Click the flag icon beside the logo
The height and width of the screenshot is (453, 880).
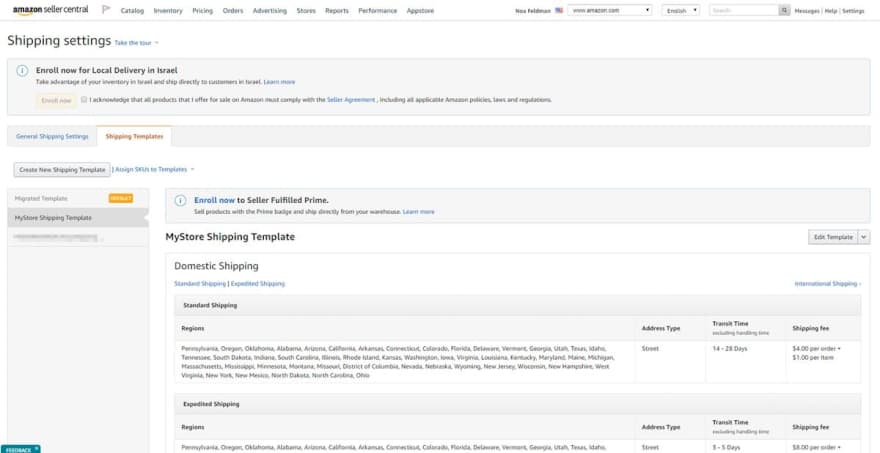[106, 10]
